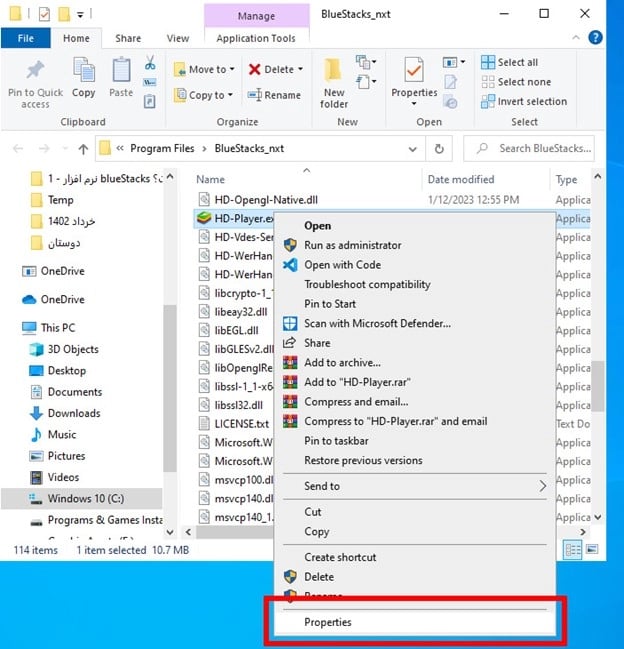Sort by Date modified column header

(x=461, y=180)
